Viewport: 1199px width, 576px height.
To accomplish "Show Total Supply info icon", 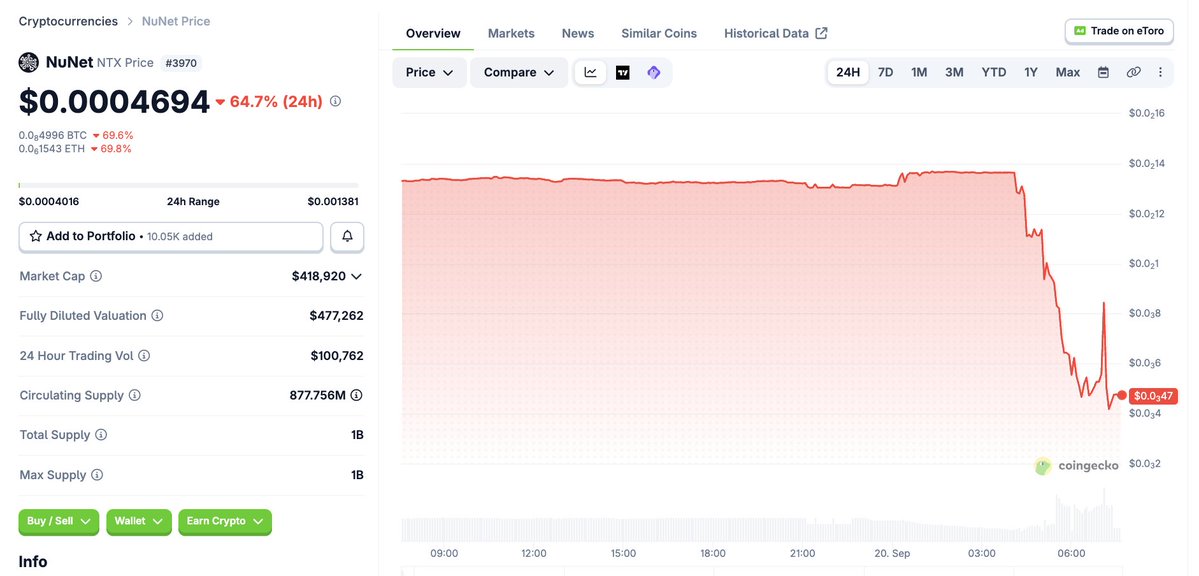I will point(101,435).
